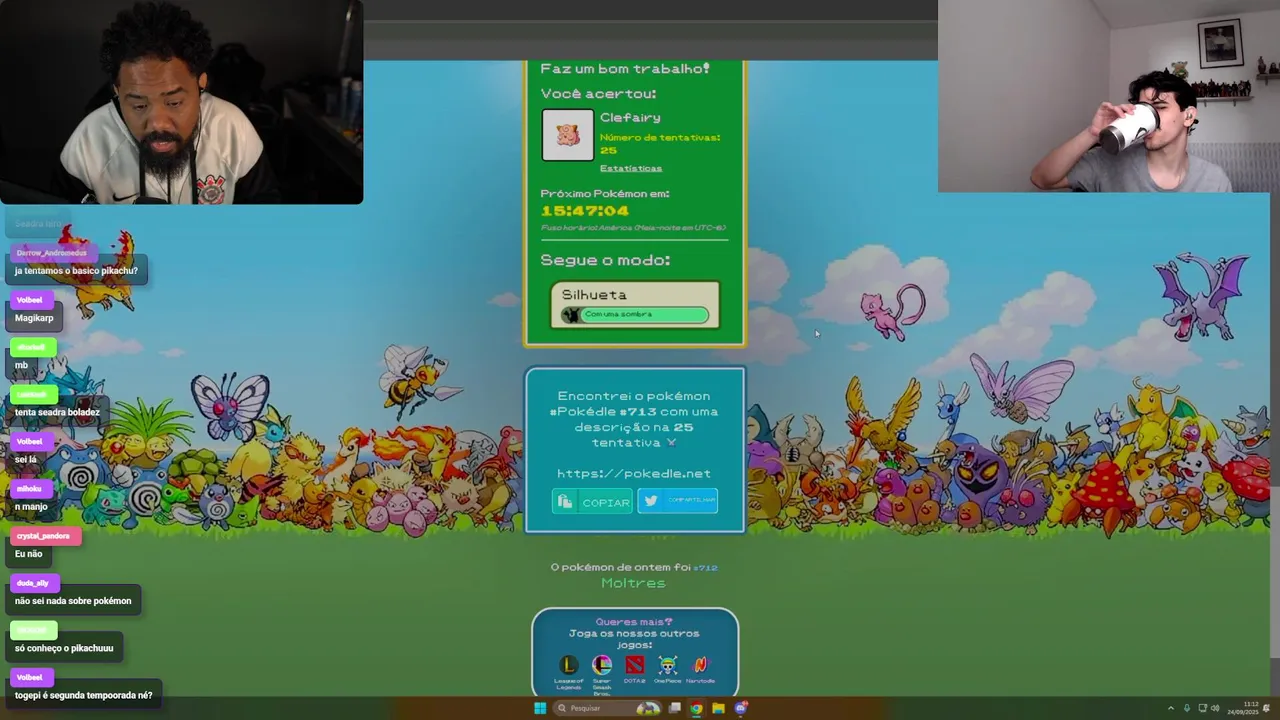This screenshot has height=720, width=1280.
Task: Click chat message 'não sei nada sobre pokémon'
Action: [x=73, y=601]
